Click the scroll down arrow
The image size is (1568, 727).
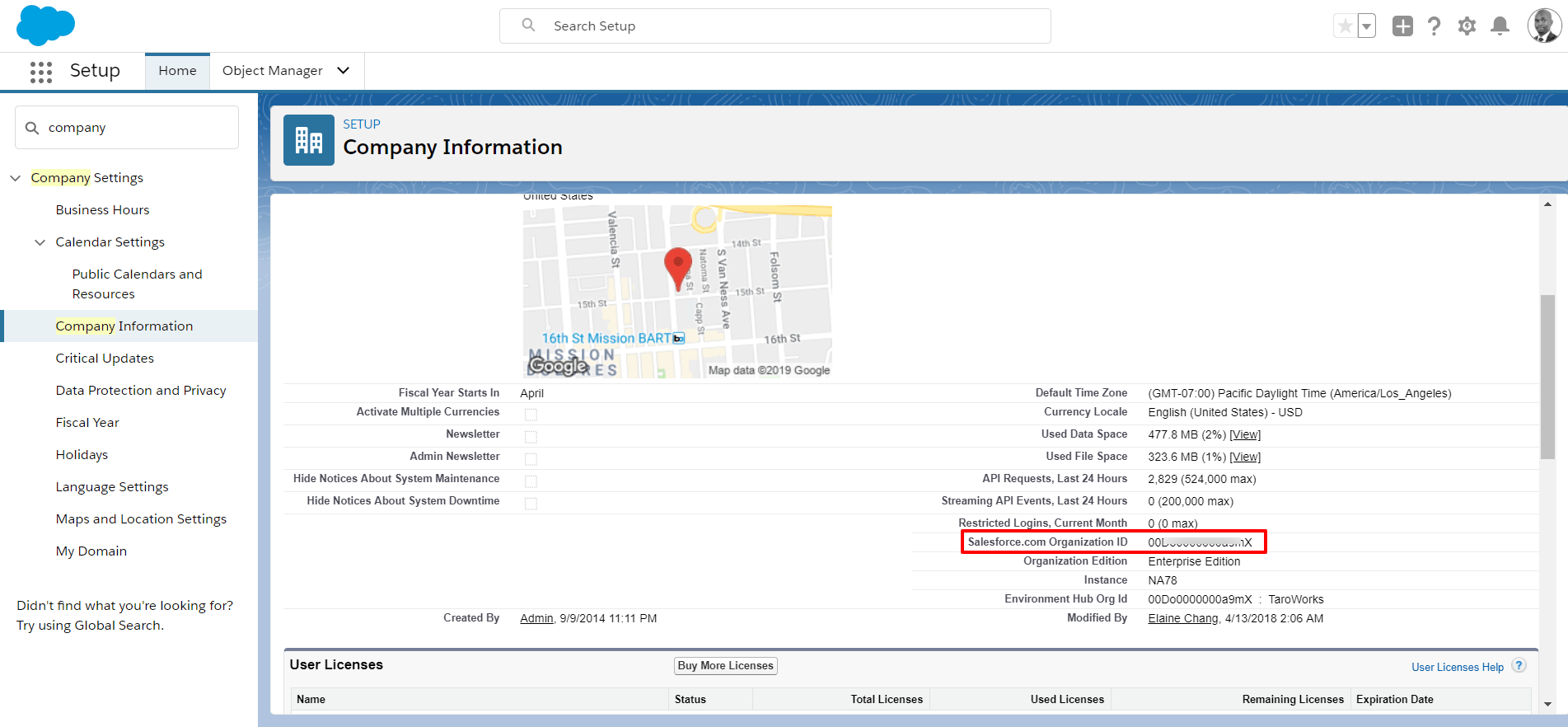pyautogui.click(x=1547, y=705)
